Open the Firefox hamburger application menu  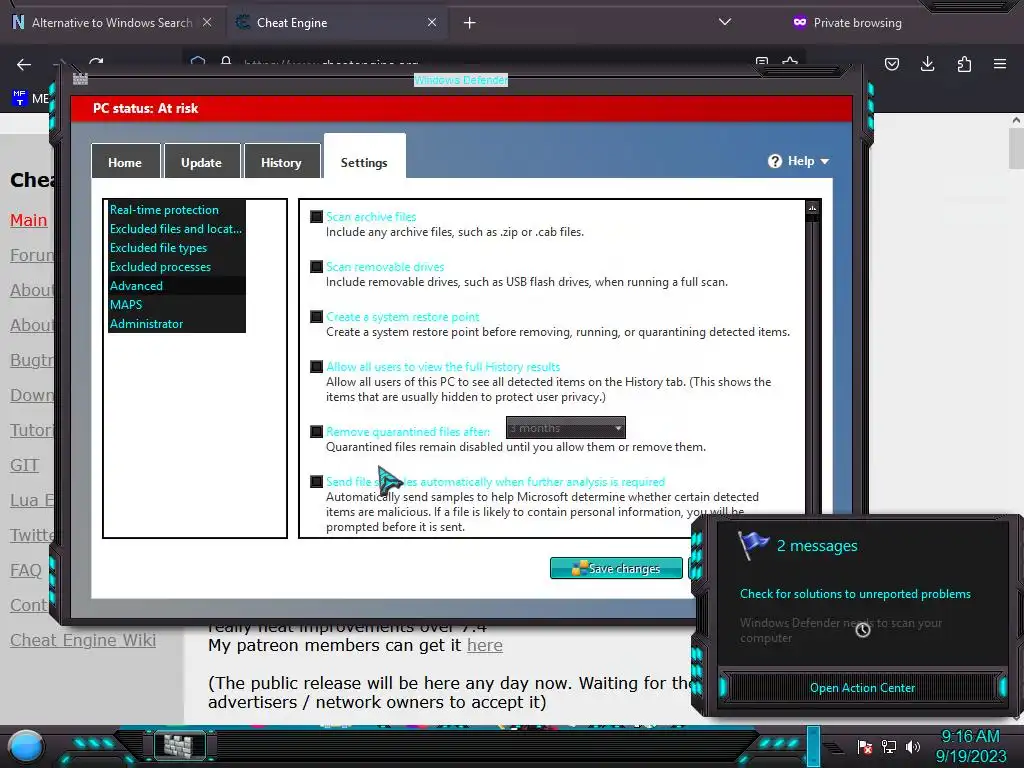click(1000, 64)
